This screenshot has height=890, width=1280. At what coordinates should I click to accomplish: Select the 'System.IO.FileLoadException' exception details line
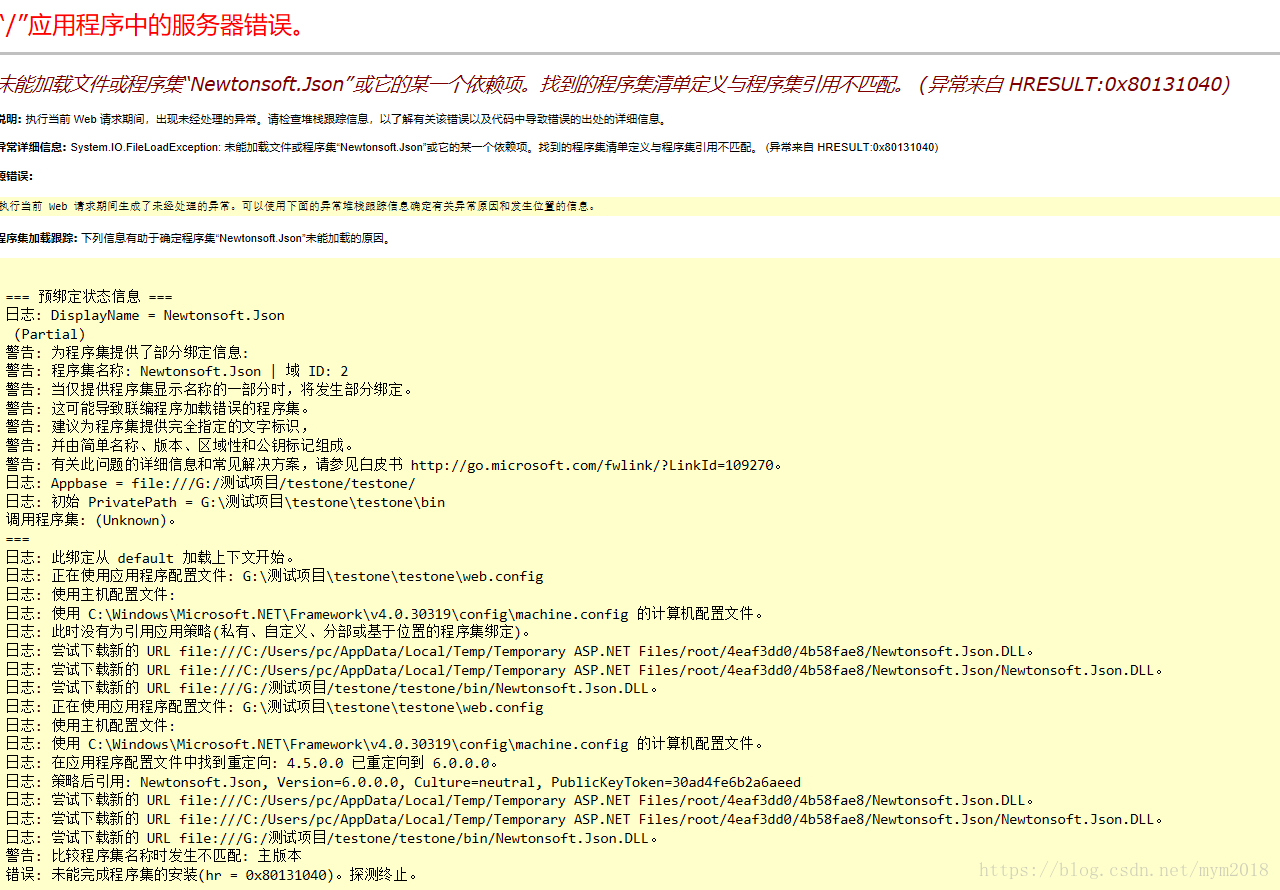click(x=469, y=147)
